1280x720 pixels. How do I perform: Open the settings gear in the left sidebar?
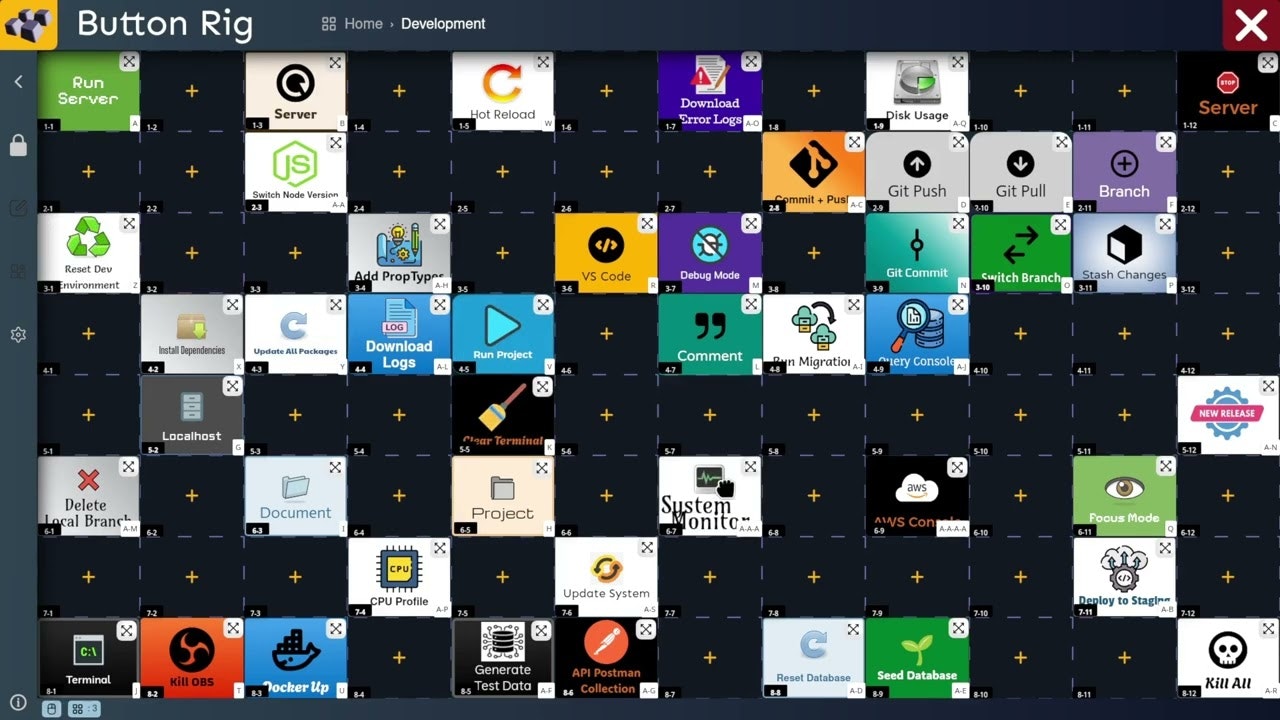pyautogui.click(x=18, y=334)
